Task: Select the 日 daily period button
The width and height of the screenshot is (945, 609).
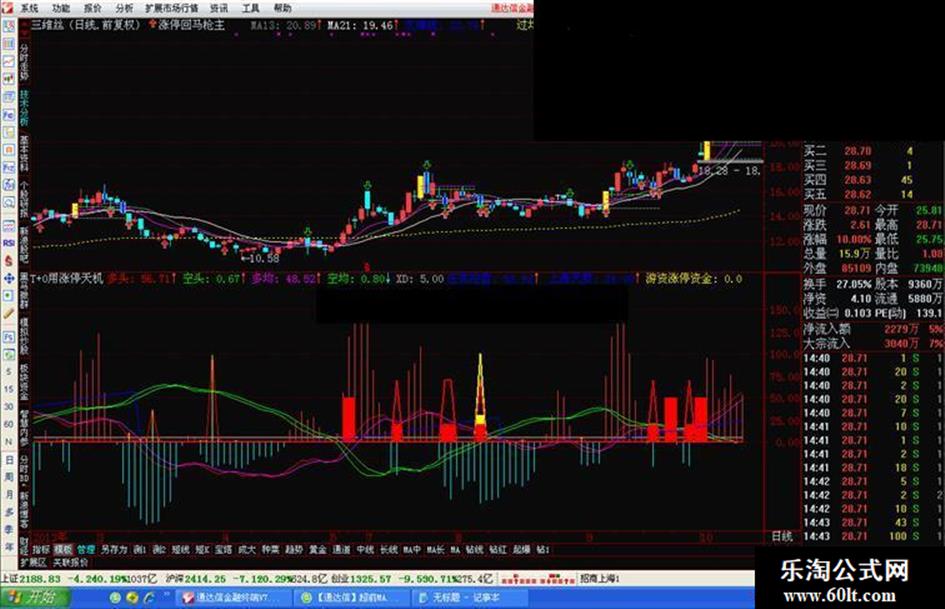Action: (8, 459)
